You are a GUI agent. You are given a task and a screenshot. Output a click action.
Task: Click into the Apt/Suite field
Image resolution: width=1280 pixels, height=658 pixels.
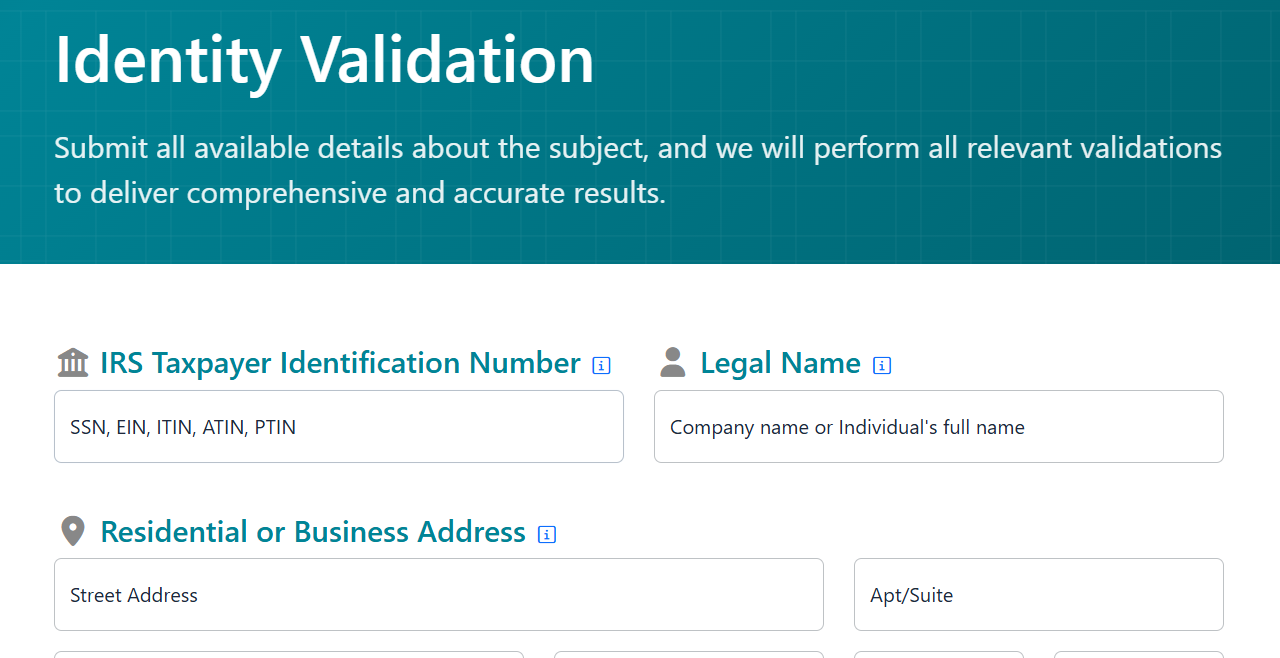[x=1039, y=595]
